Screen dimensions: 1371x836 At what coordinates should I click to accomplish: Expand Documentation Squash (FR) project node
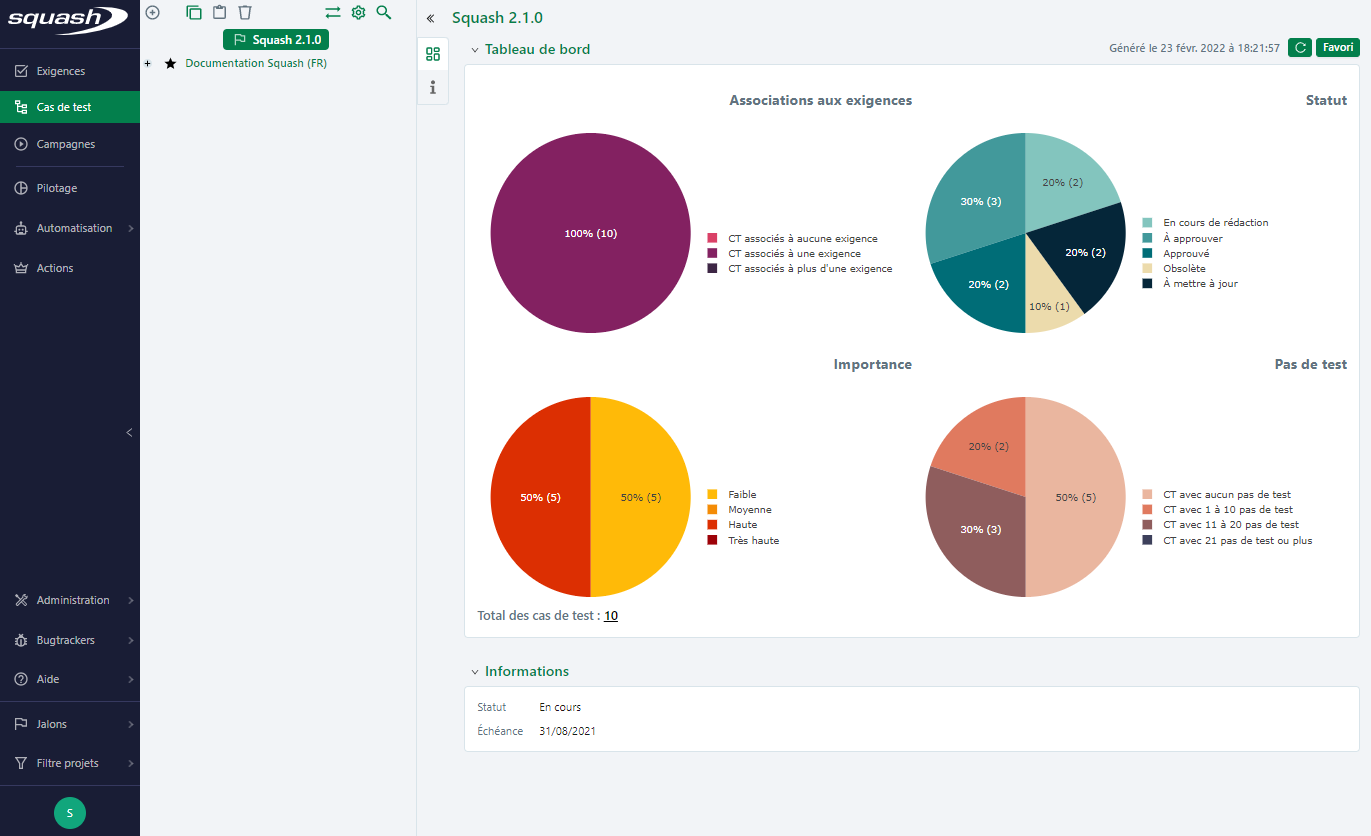(148, 64)
